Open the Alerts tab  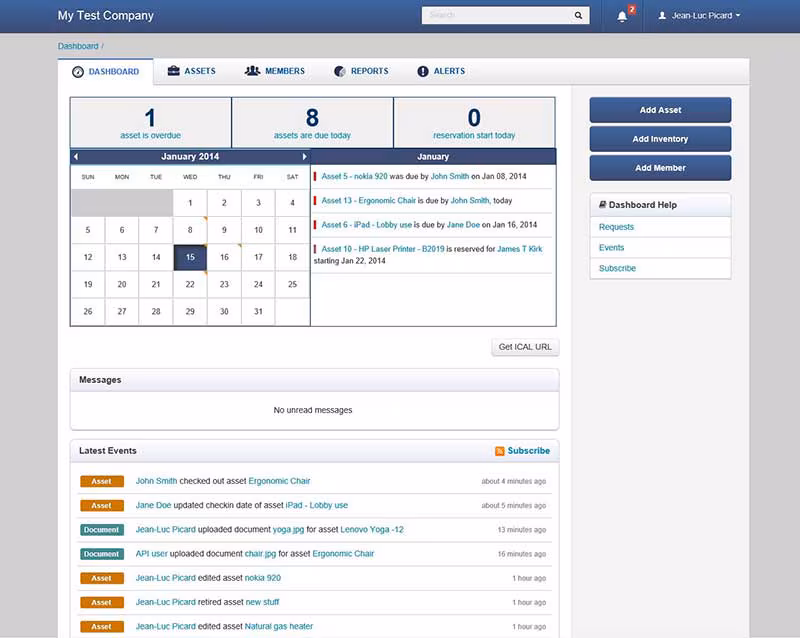click(x=441, y=71)
